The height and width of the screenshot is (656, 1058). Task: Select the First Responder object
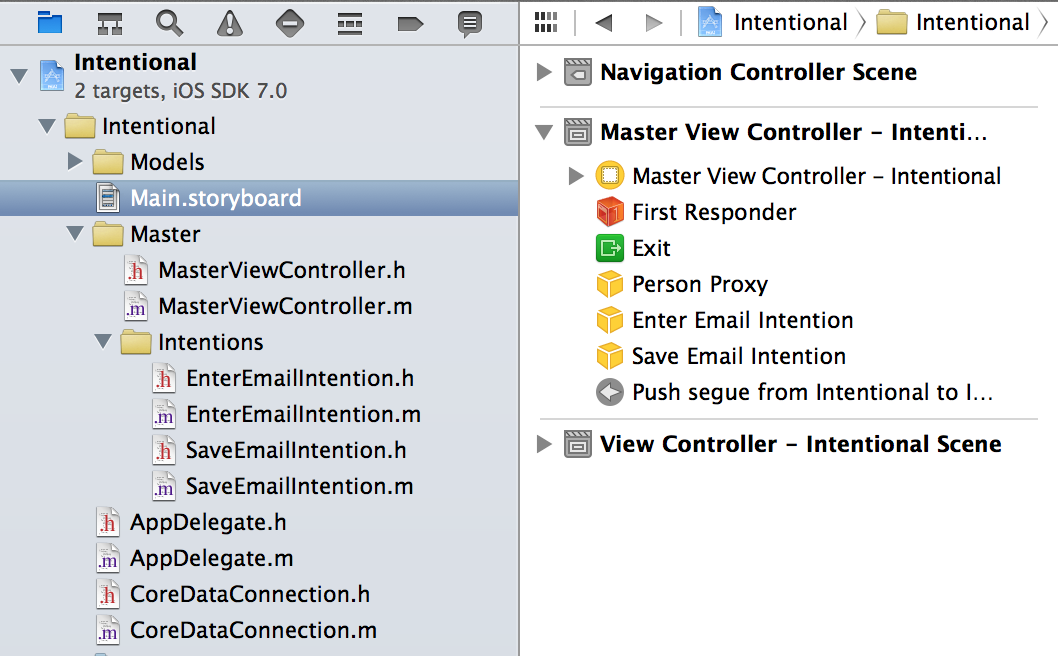(714, 212)
